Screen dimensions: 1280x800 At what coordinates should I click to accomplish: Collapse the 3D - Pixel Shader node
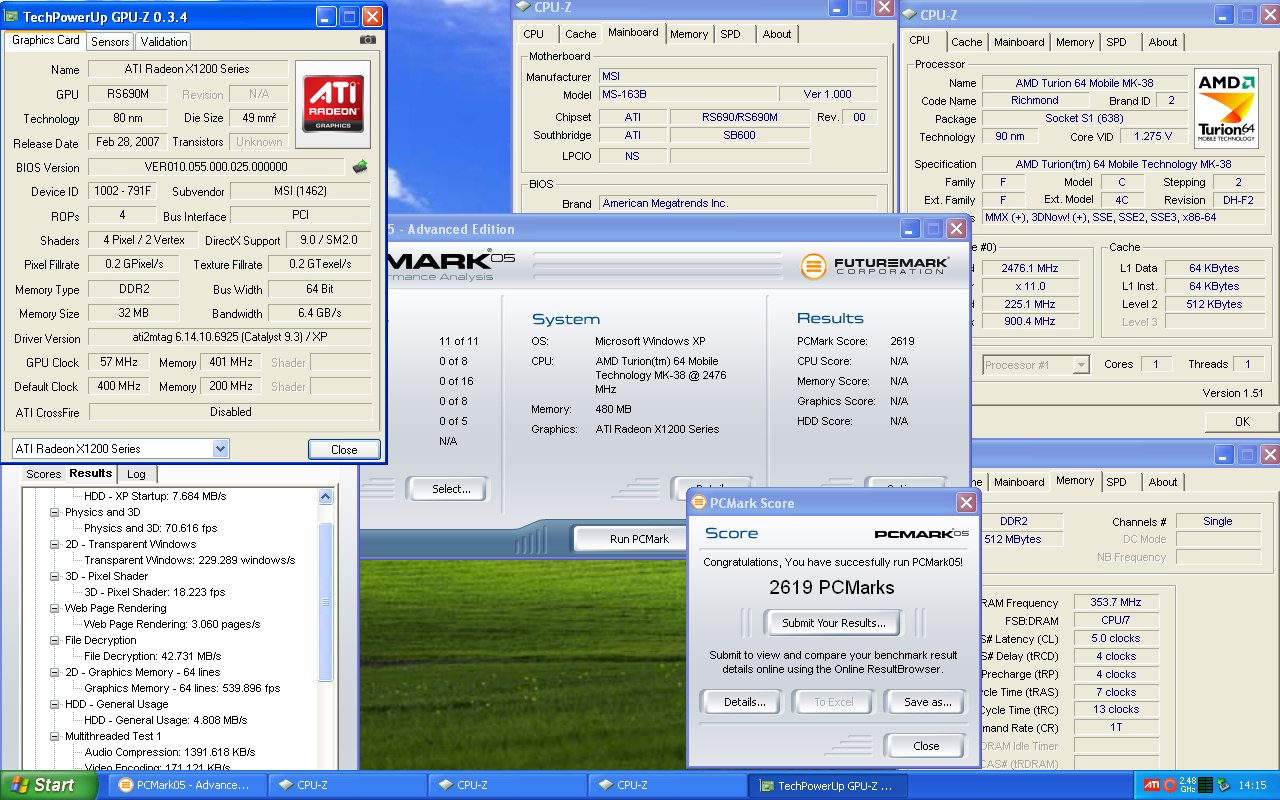(x=55, y=576)
